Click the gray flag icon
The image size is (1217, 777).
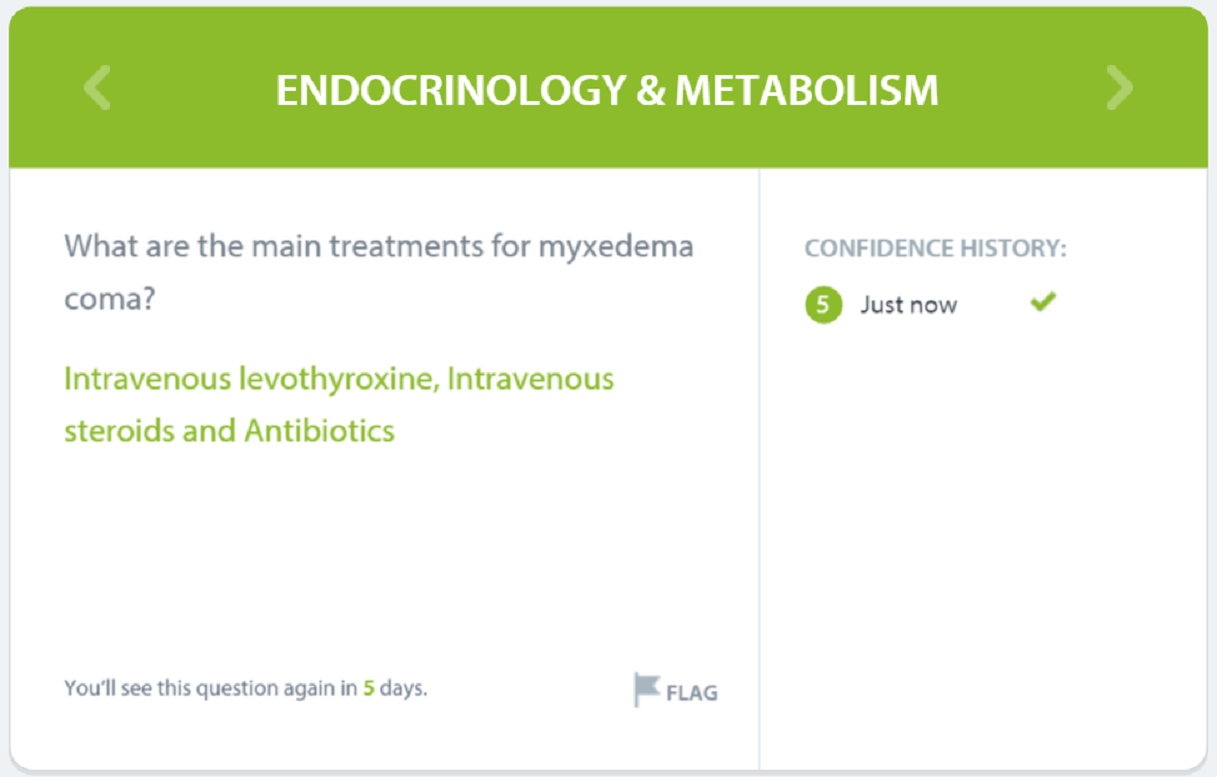[x=647, y=690]
